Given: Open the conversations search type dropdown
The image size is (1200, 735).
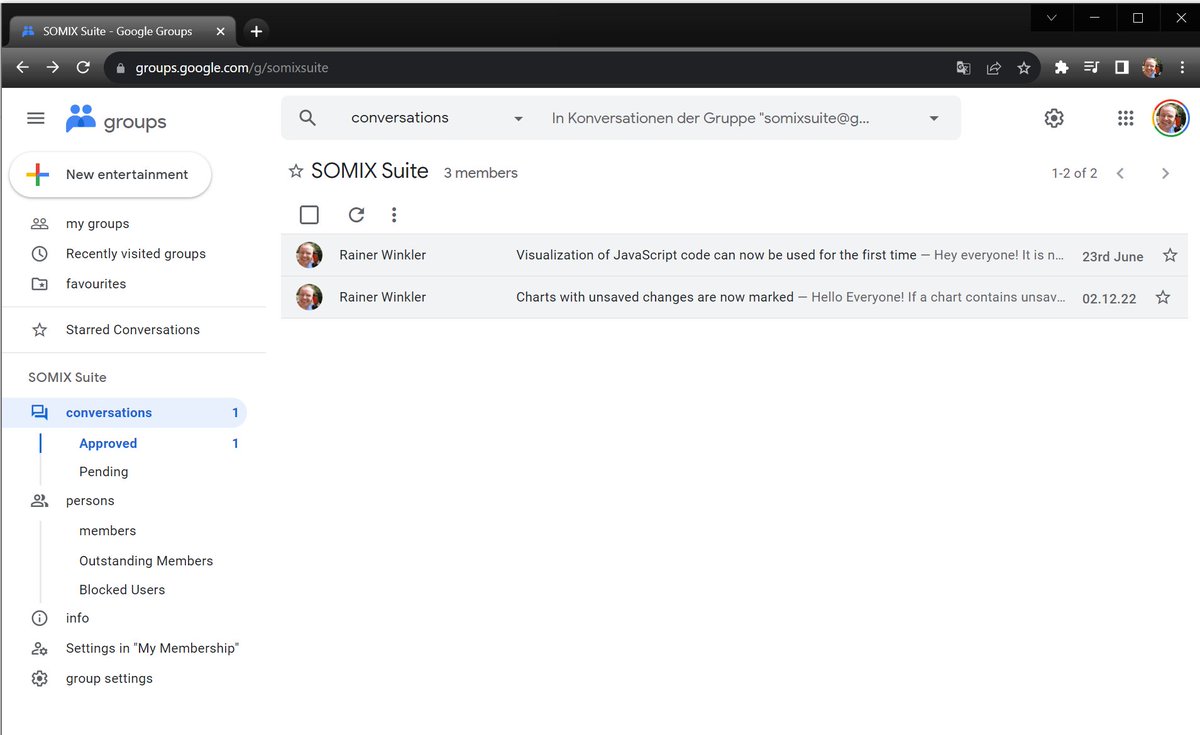Looking at the screenshot, I should click(x=437, y=118).
